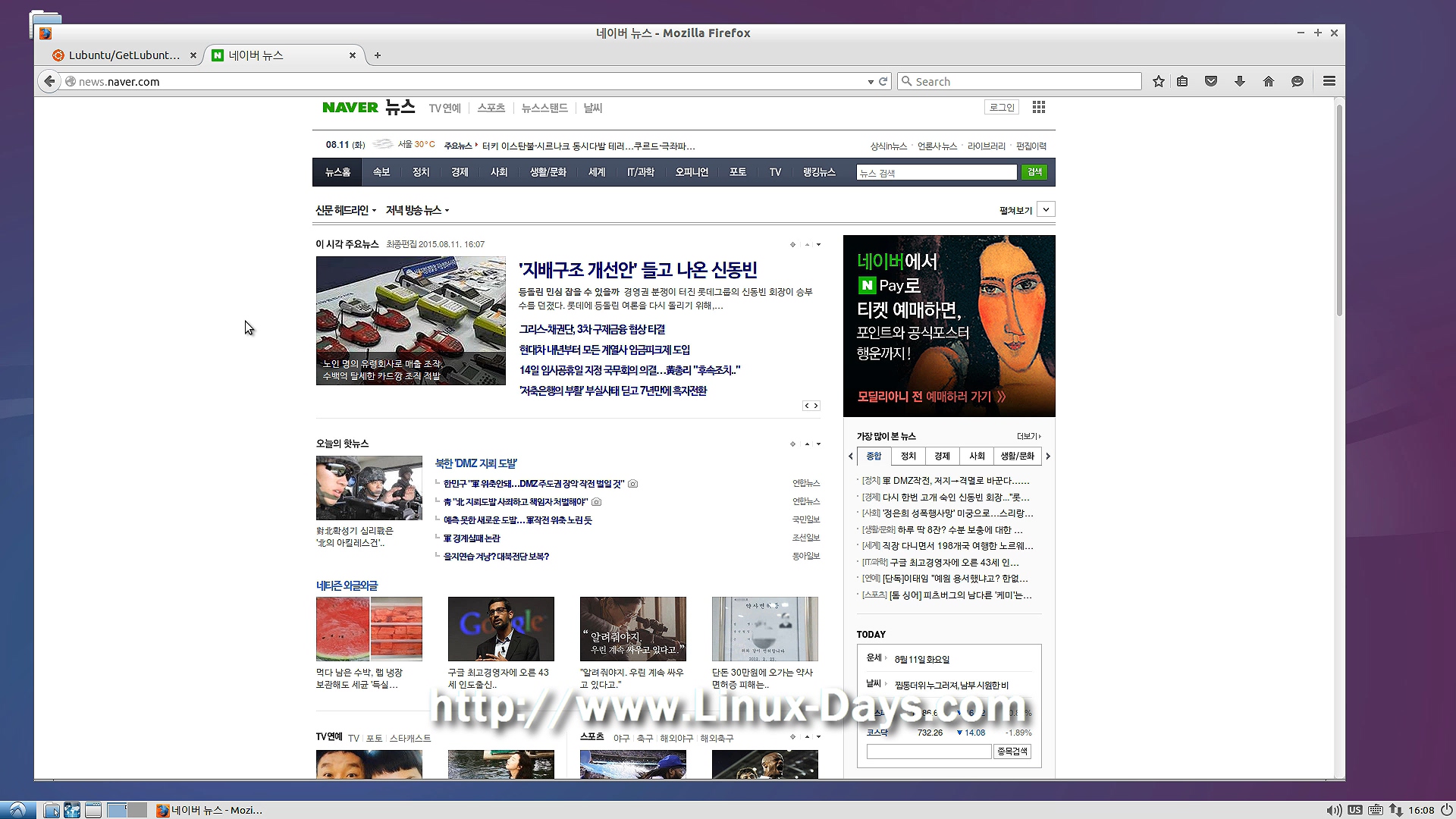Click the page vertical scrollbar thumb
1456x819 pixels.
pyautogui.click(x=1339, y=211)
